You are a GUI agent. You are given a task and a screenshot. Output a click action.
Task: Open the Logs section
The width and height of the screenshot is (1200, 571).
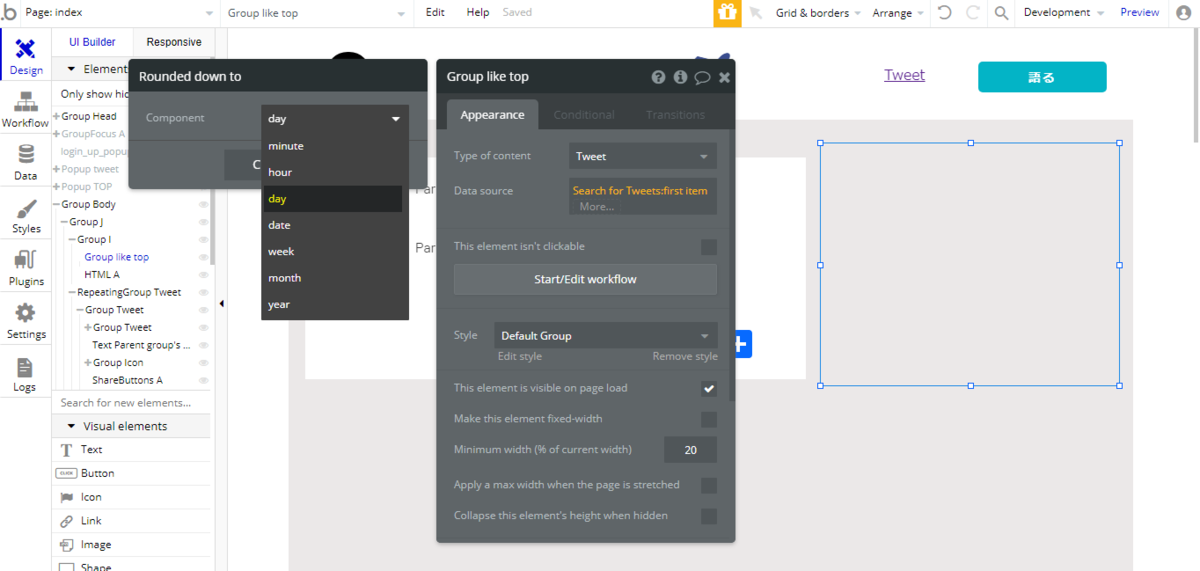(x=26, y=375)
